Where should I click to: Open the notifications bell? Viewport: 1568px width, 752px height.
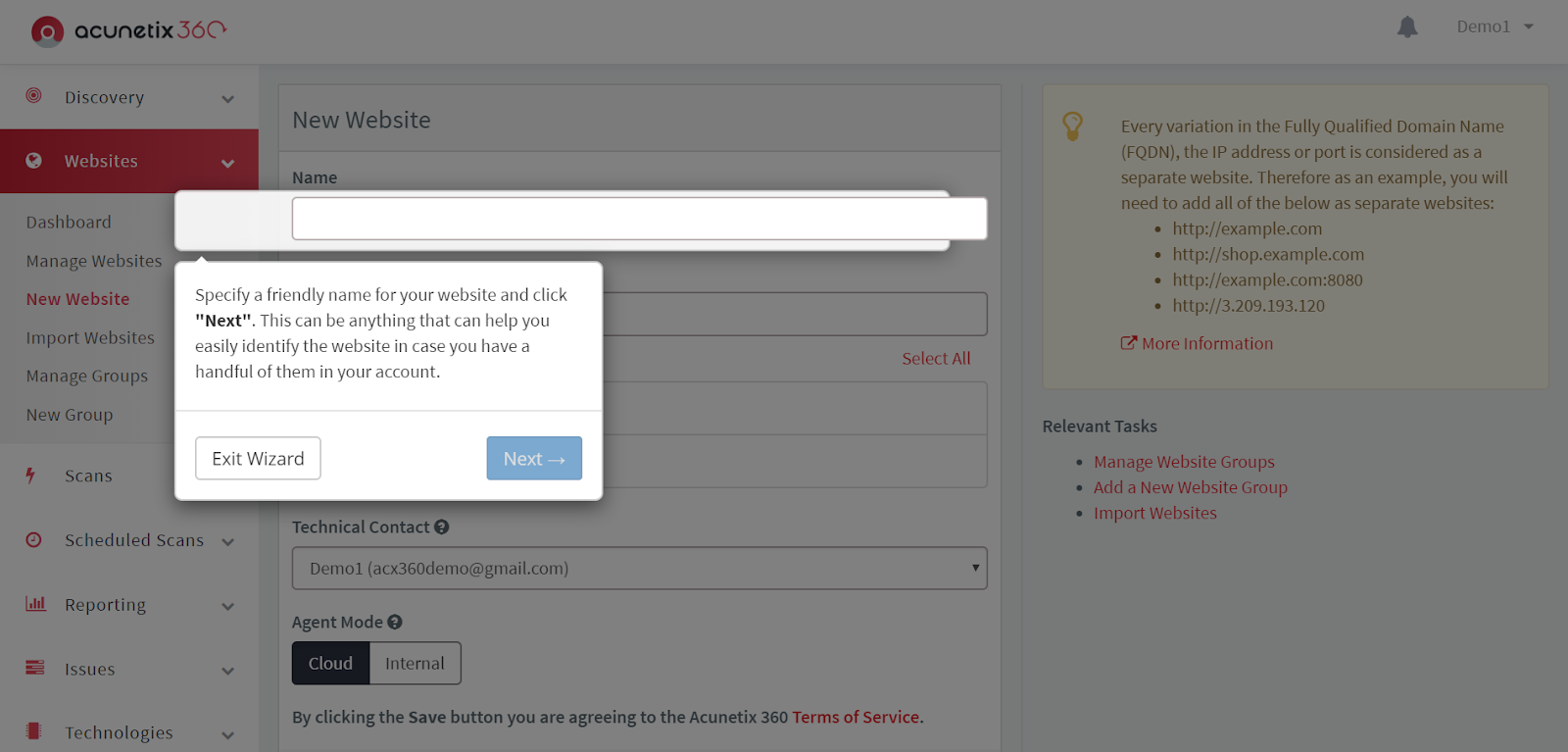(1407, 27)
